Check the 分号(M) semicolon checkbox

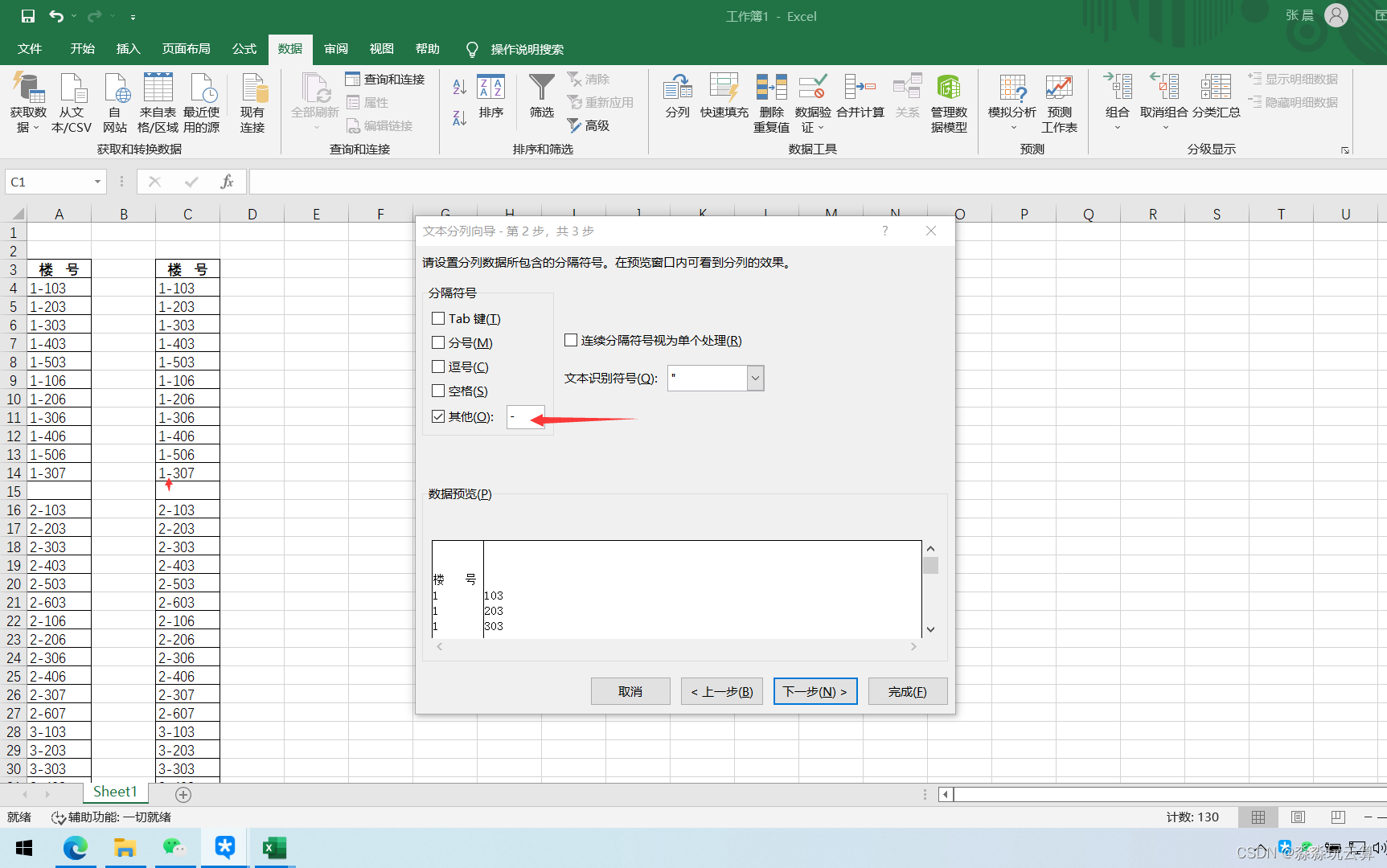point(438,342)
